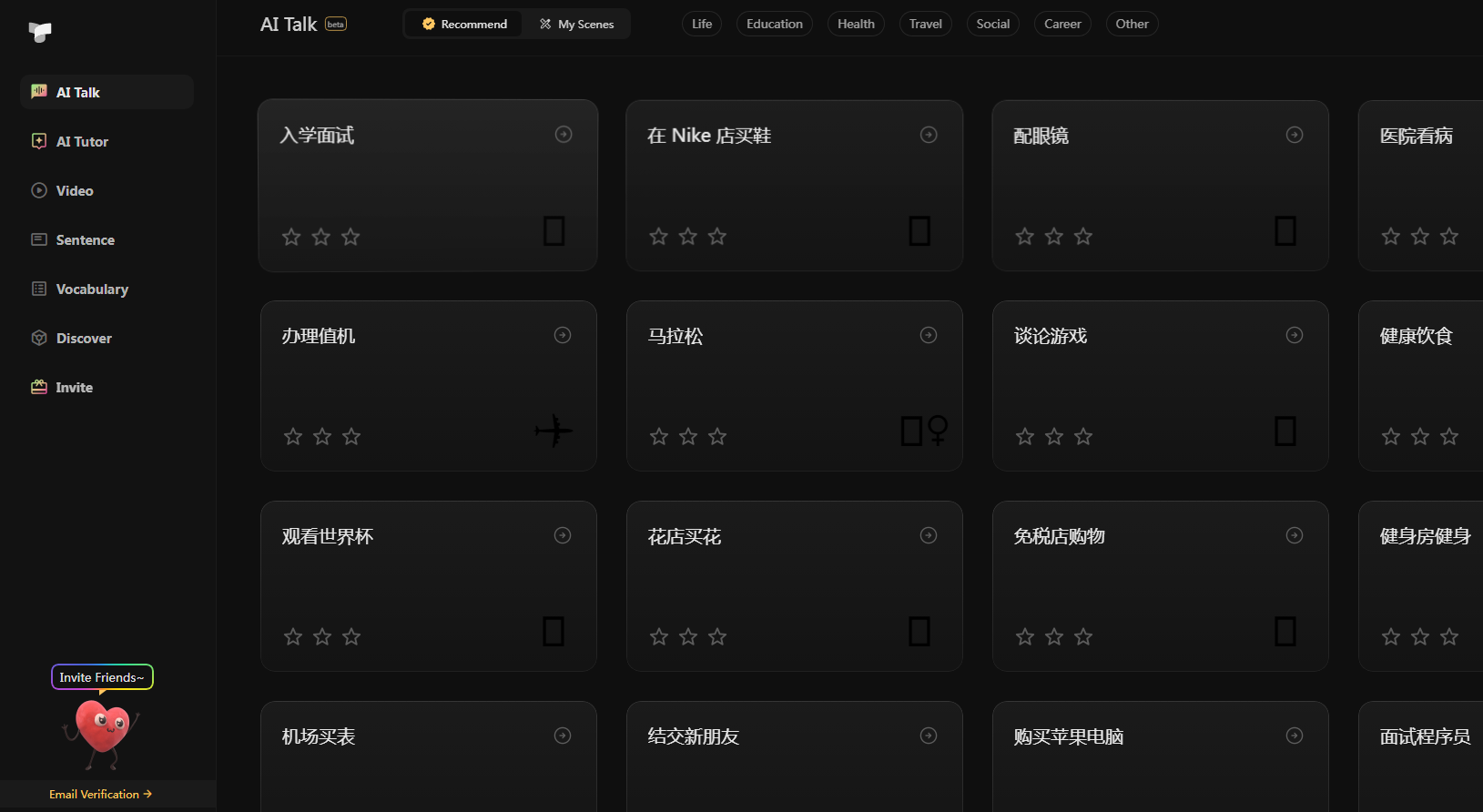
Task: Open the 医院看病 scene title
Action: click(x=1417, y=136)
